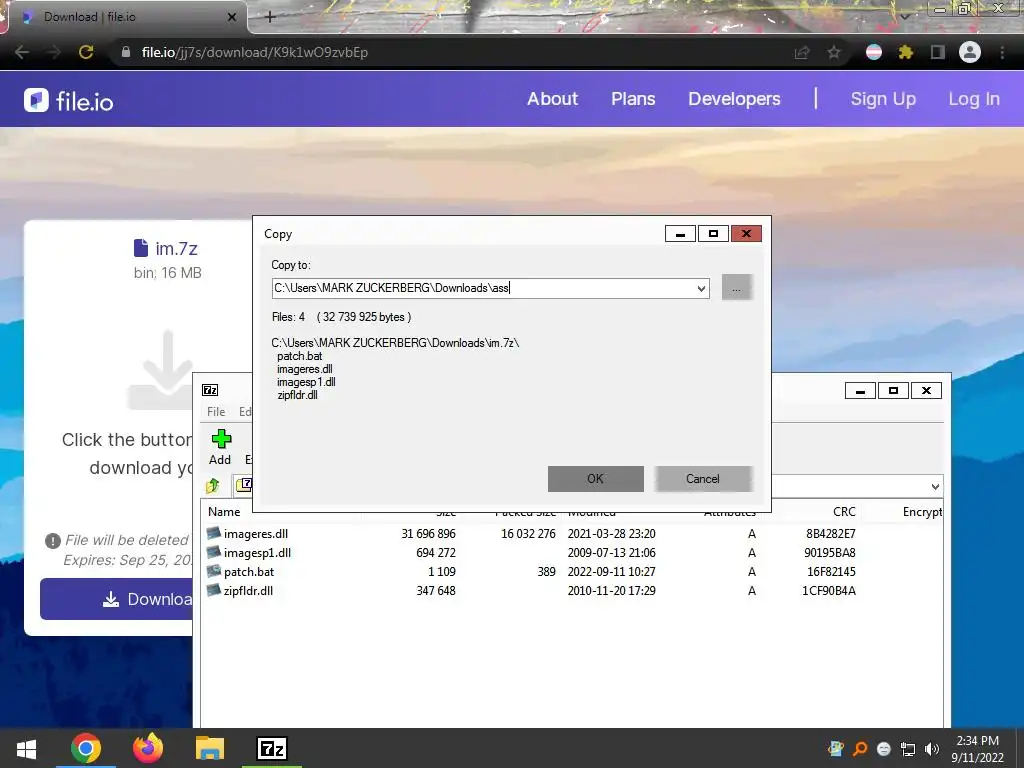1024x768 pixels.
Task: Click the 7z window title icon
Action: (x=210, y=390)
